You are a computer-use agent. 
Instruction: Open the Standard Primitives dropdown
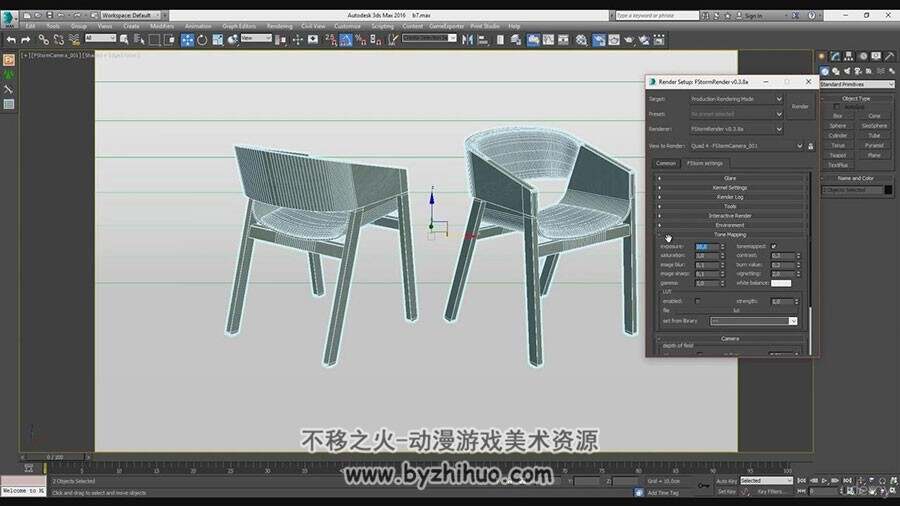857,84
